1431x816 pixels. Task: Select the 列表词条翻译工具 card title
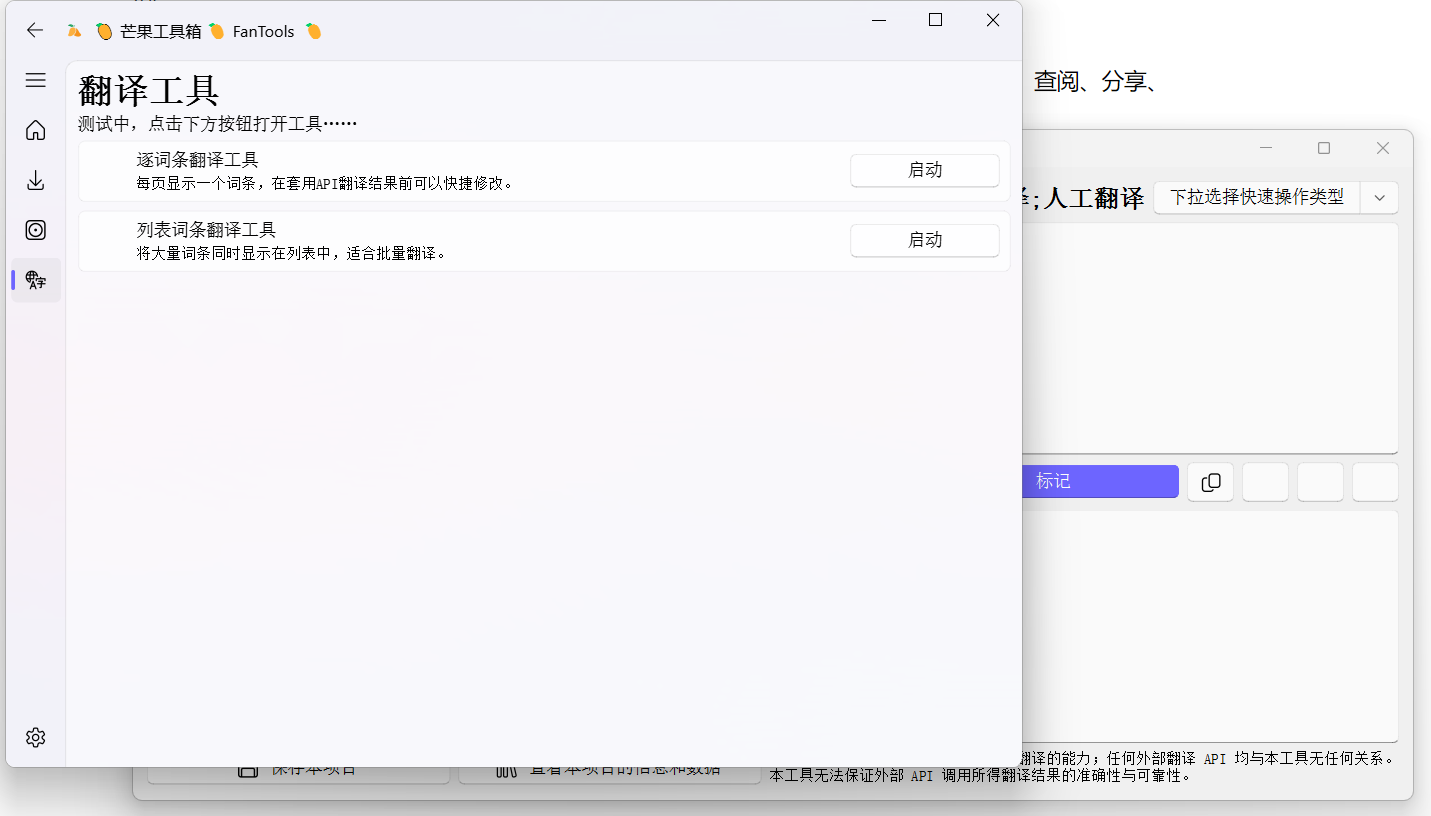click(x=206, y=230)
